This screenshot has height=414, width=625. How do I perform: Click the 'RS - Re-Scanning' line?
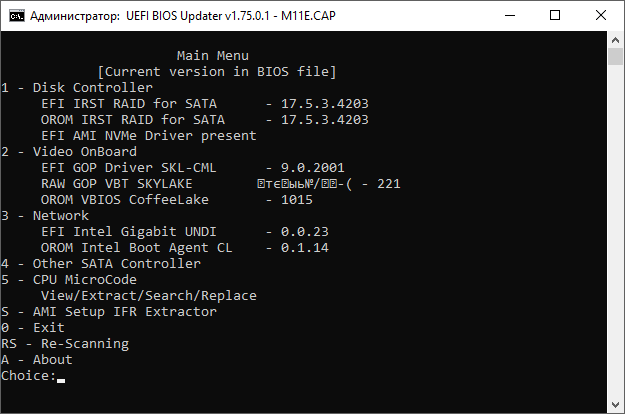pos(65,343)
